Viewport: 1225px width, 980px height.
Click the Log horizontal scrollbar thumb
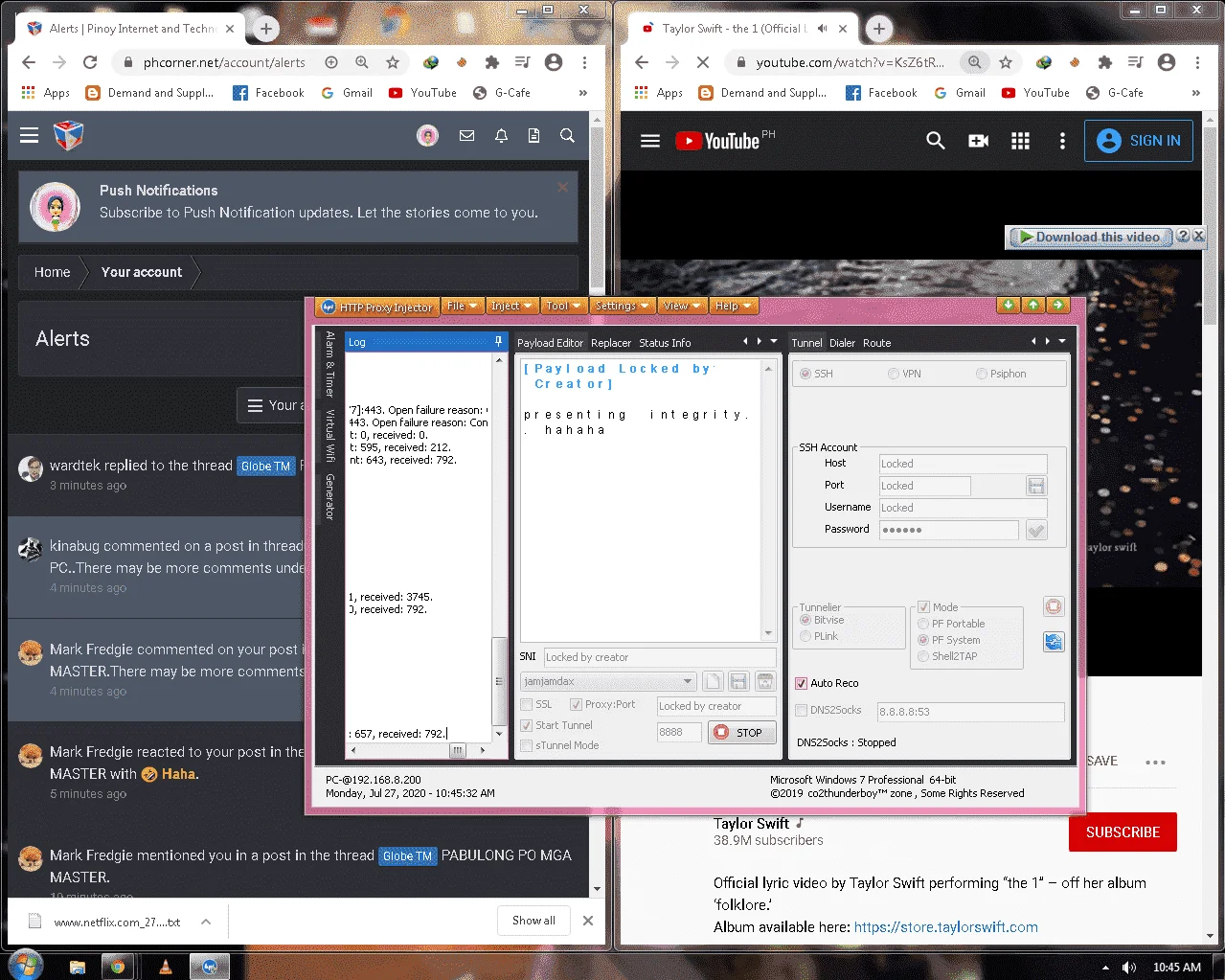(x=458, y=750)
